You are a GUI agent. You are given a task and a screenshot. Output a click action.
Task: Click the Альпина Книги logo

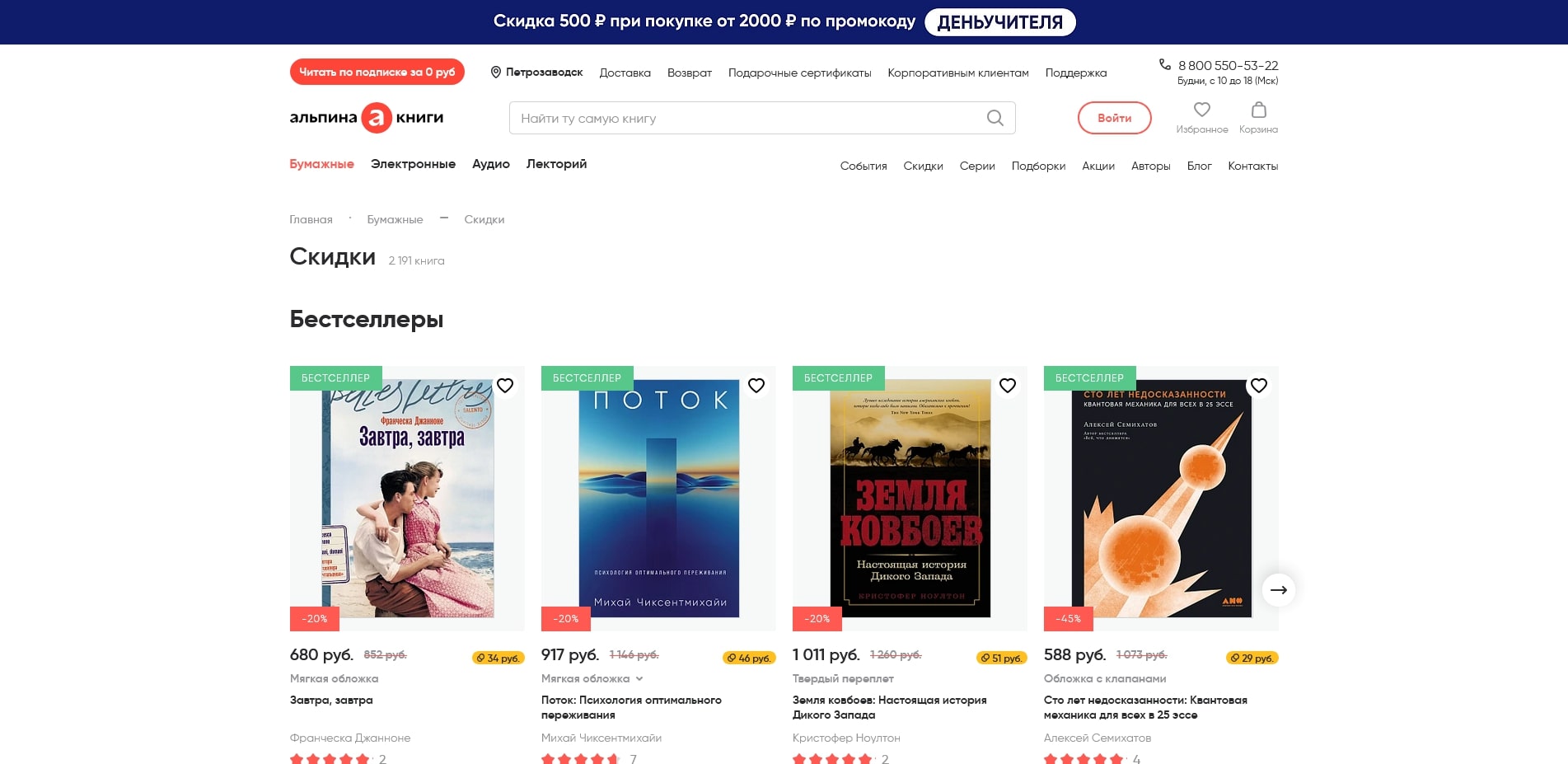367,118
